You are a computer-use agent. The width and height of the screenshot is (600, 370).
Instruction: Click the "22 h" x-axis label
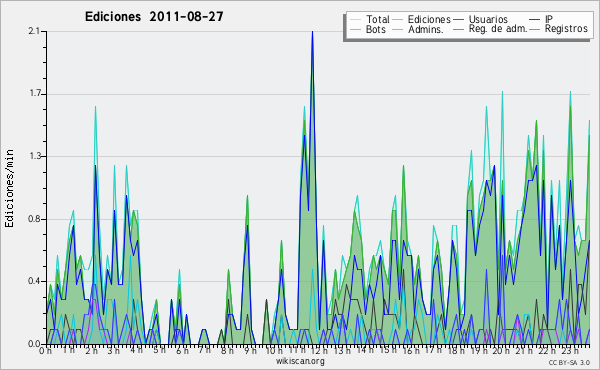coord(547,350)
